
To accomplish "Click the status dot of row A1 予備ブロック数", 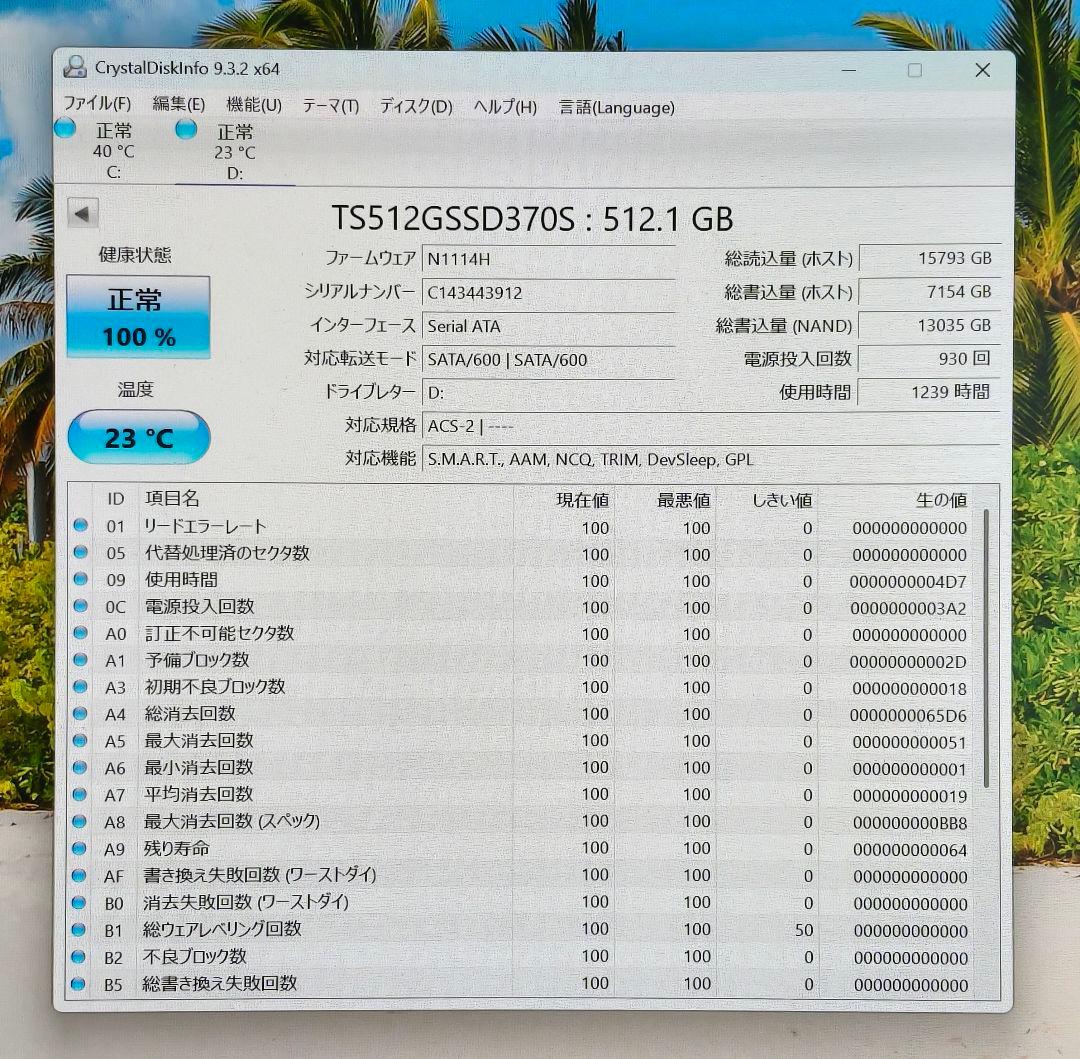I will coord(81,660).
